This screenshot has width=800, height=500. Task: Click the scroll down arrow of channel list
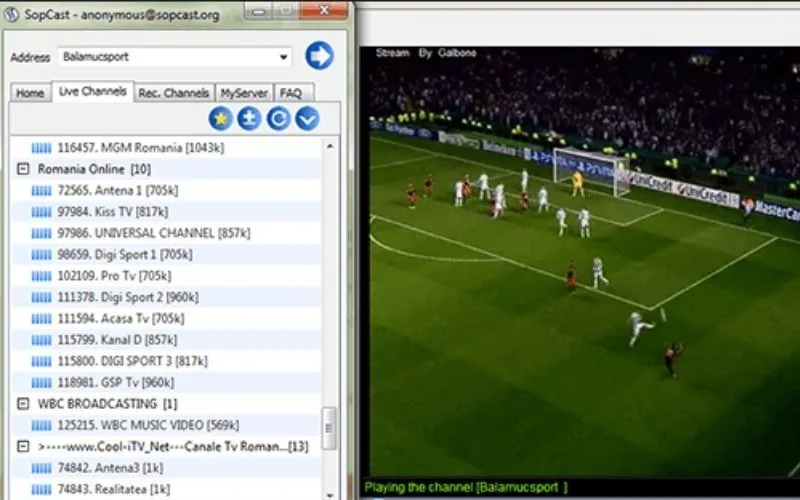(x=330, y=495)
